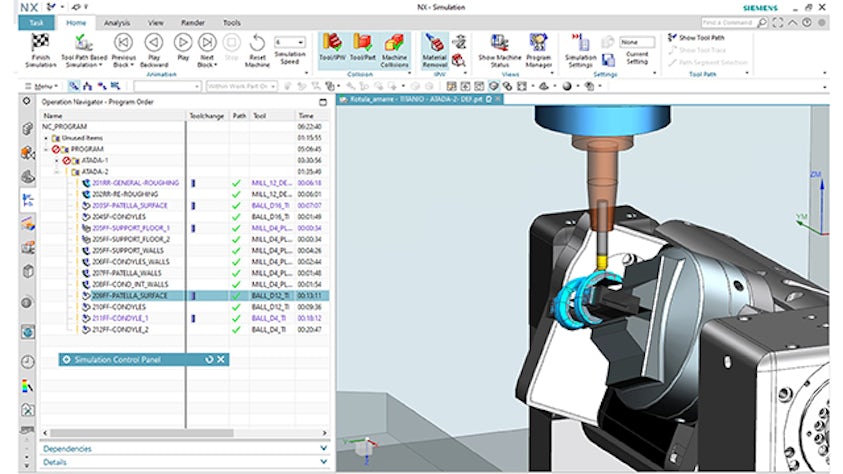Select operation 201RR-GENERAL-ROUGHING
Viewport: 843px width, 474px height.
click(135, 183)
